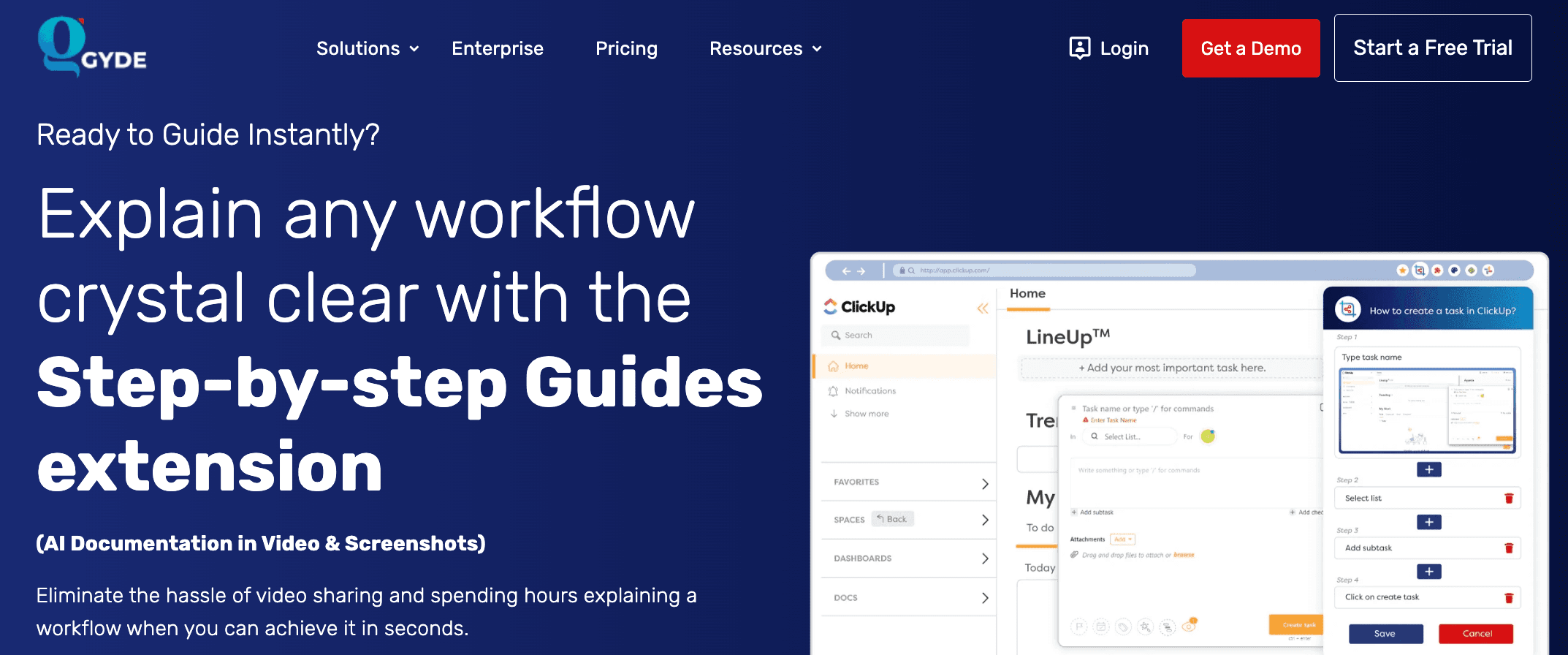This screenshot has height=655, width=1568.
Task: Click the Gyde icon in guide panel header
Action: (1348, 310)
